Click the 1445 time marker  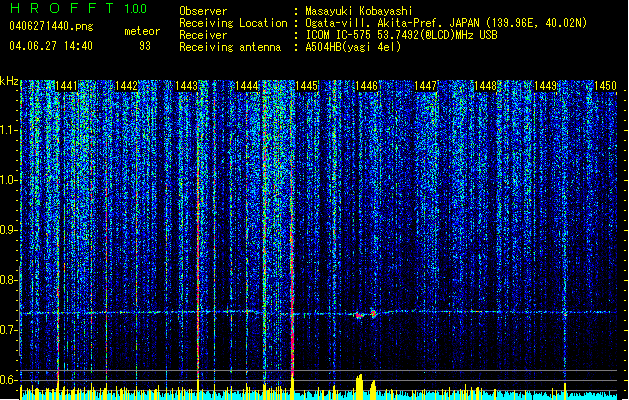[306, 86]
